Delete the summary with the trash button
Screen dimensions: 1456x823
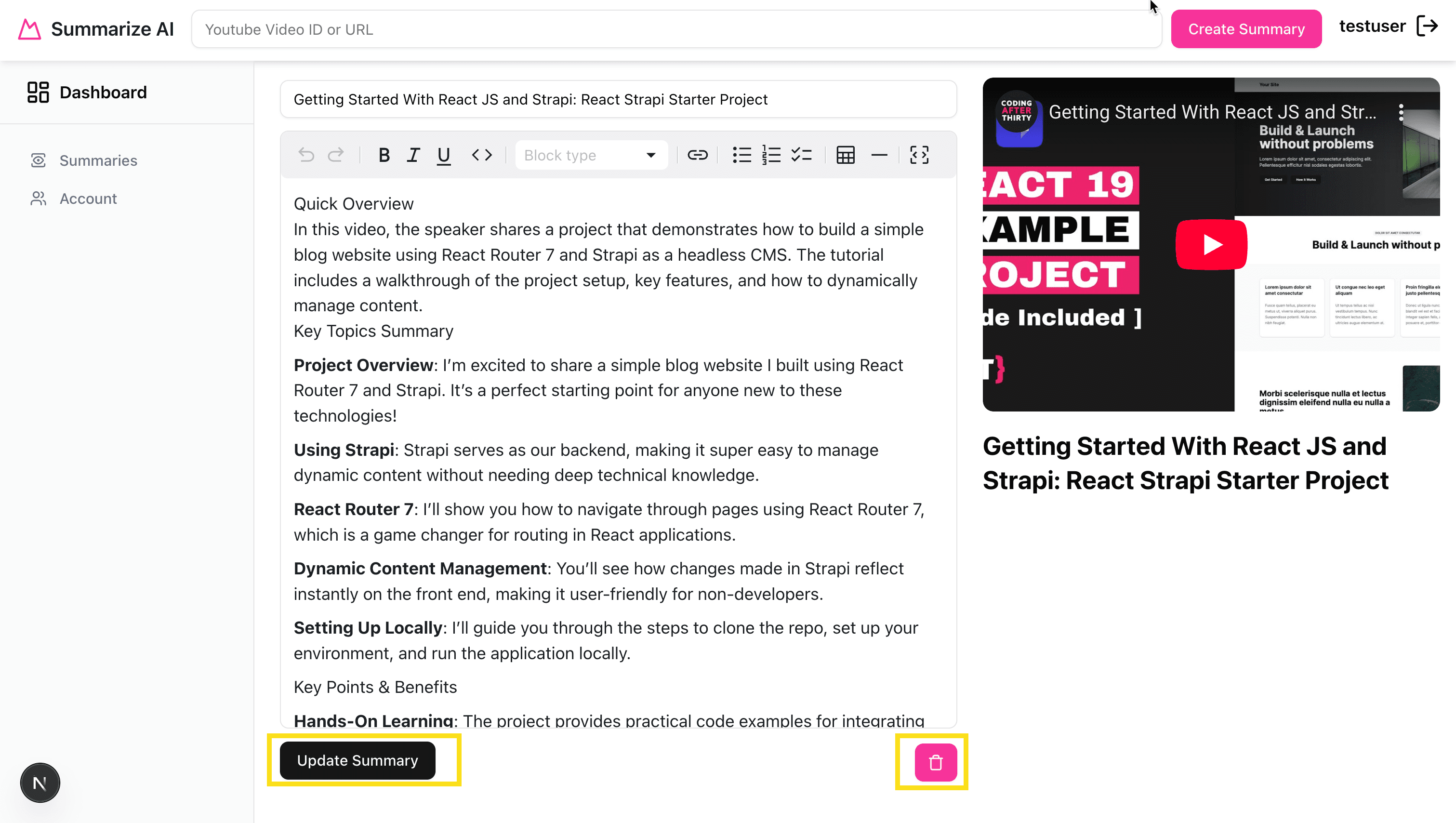pos(936,762)
